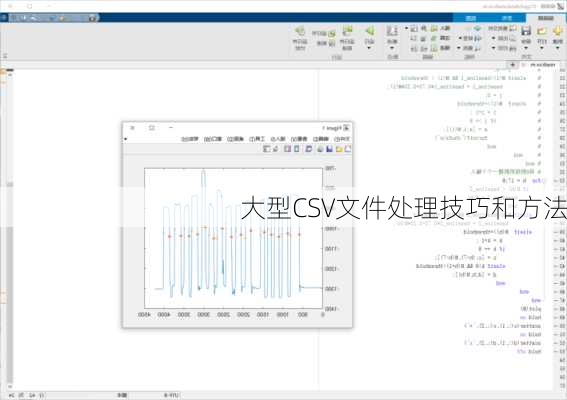
Task: Open Edit menu in the figure window
Action: coord(321,139)
